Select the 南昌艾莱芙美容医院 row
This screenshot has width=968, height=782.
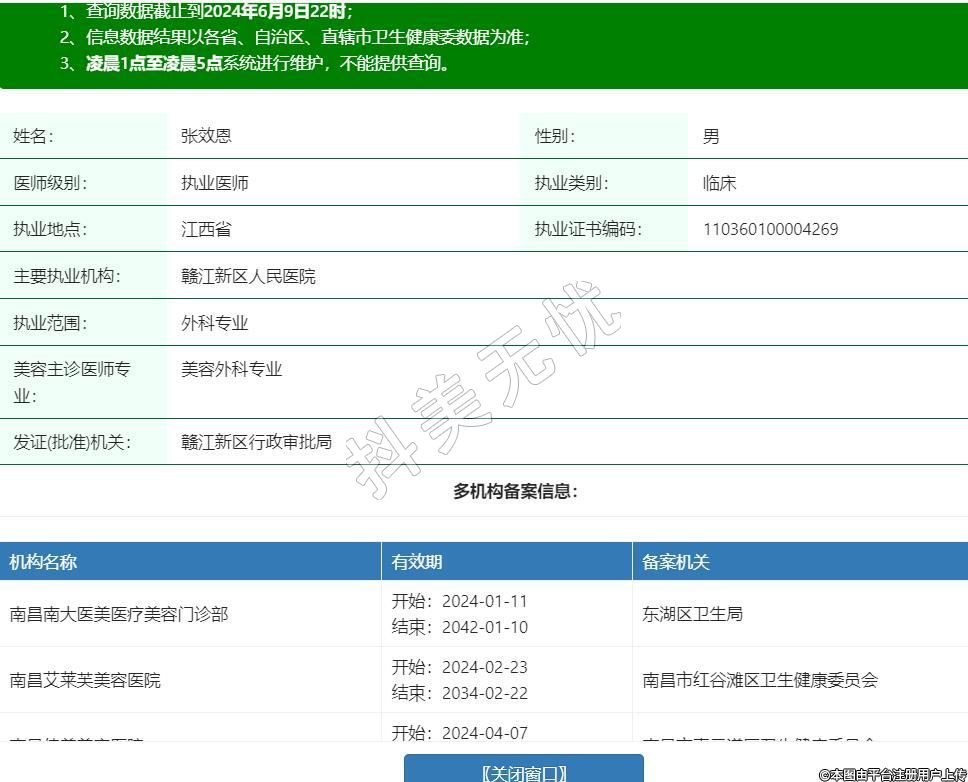[x=85, y=680]
